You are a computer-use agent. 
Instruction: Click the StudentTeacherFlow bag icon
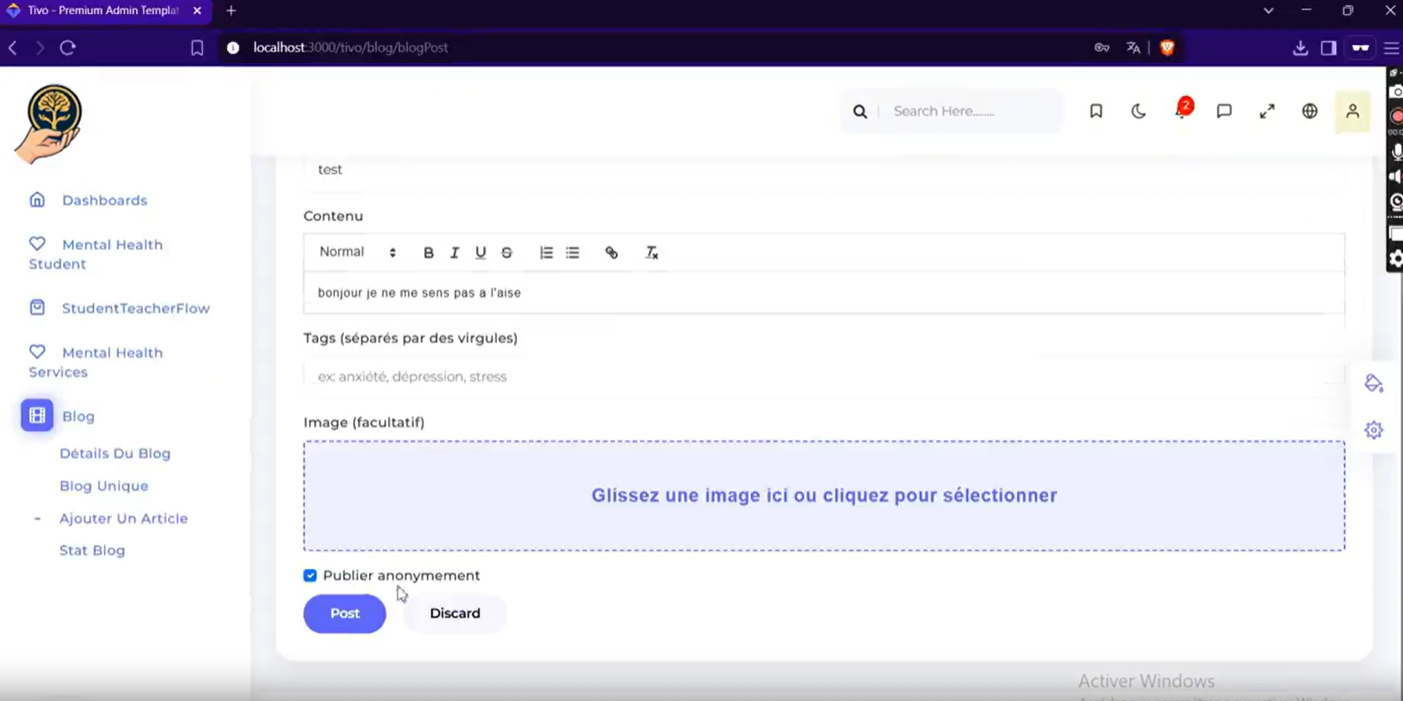coord(37,307)
